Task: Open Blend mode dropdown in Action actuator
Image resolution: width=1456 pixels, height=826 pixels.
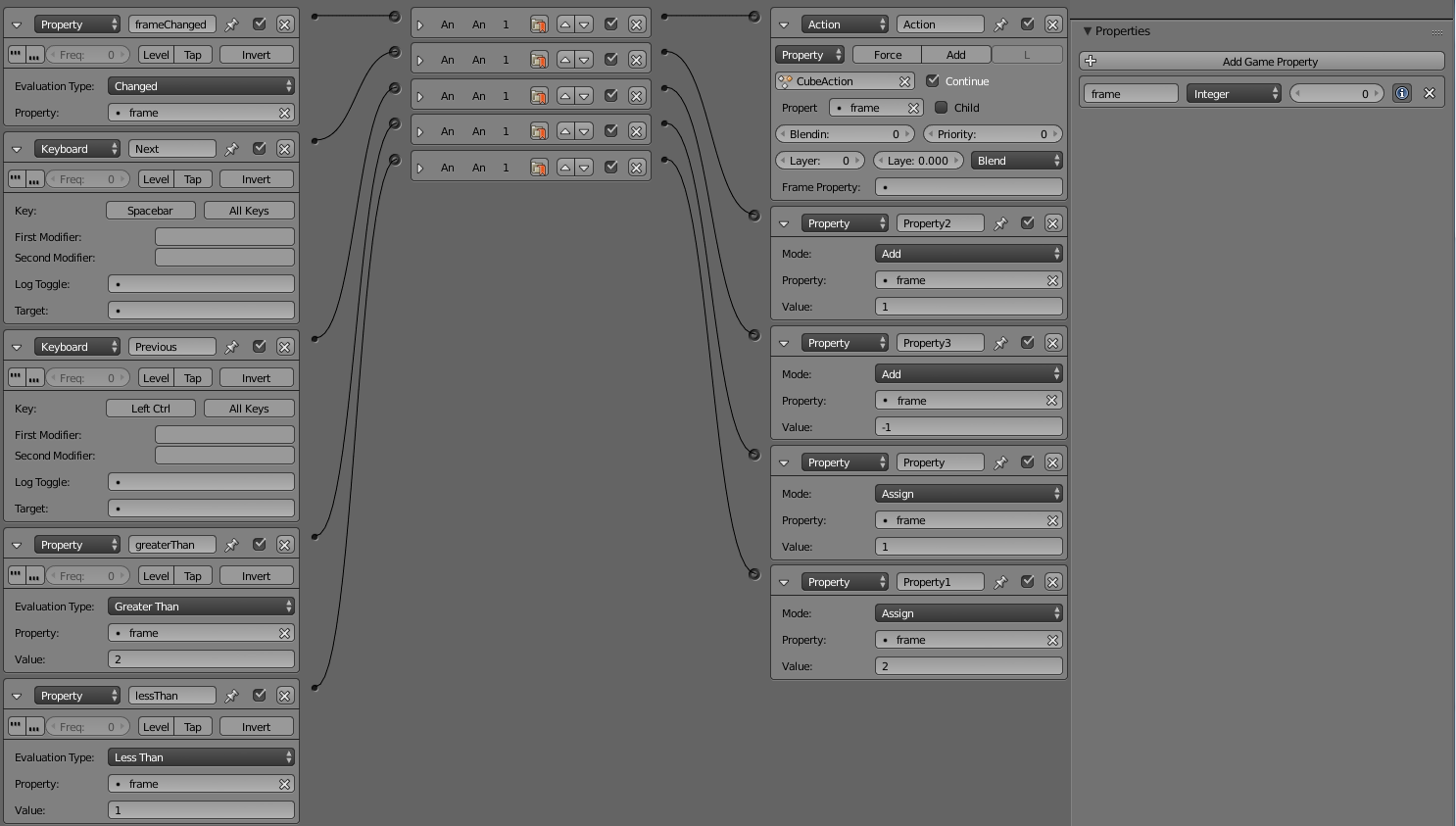Action: 1016,161
